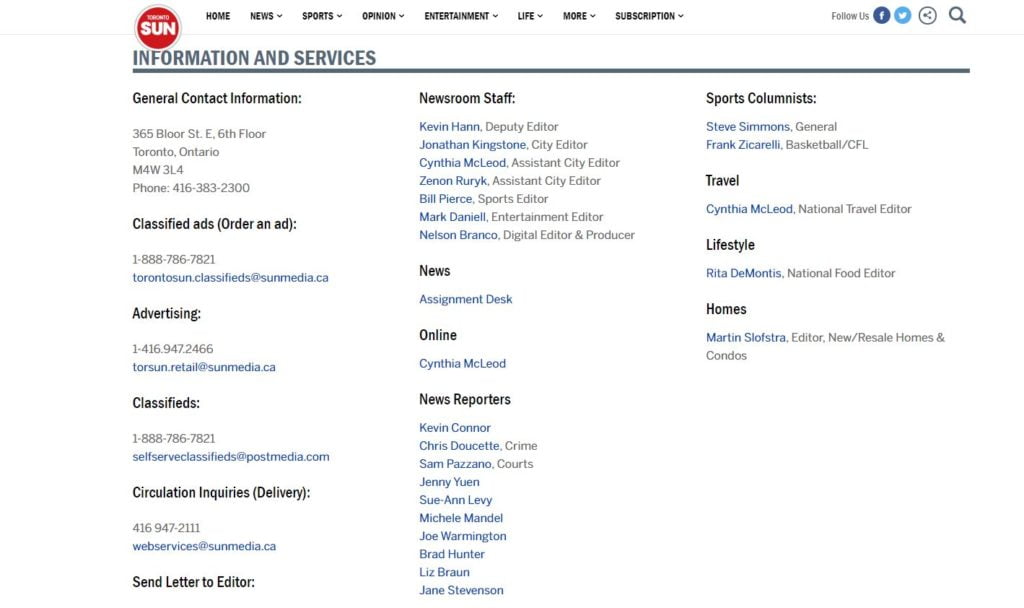Open Steve Simmons' columnist link
Screen dimensions: 1024x608
[x=748, y=127]
